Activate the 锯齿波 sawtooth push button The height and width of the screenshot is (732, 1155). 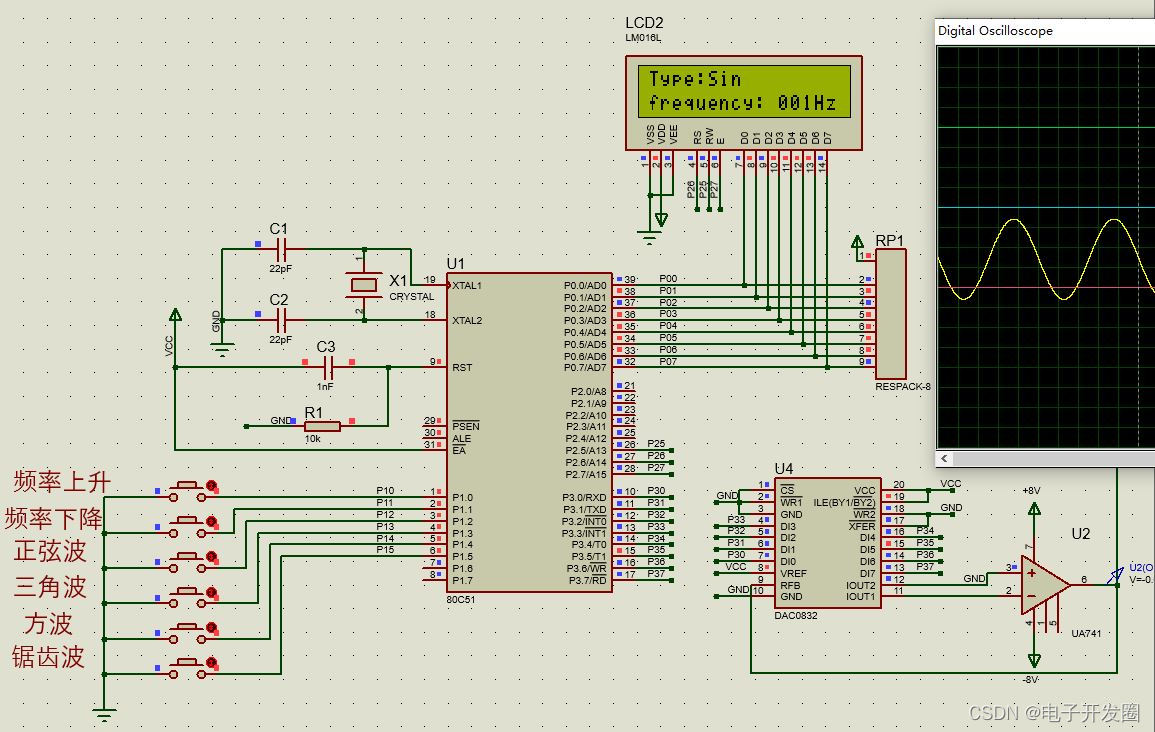coord(188,668)
